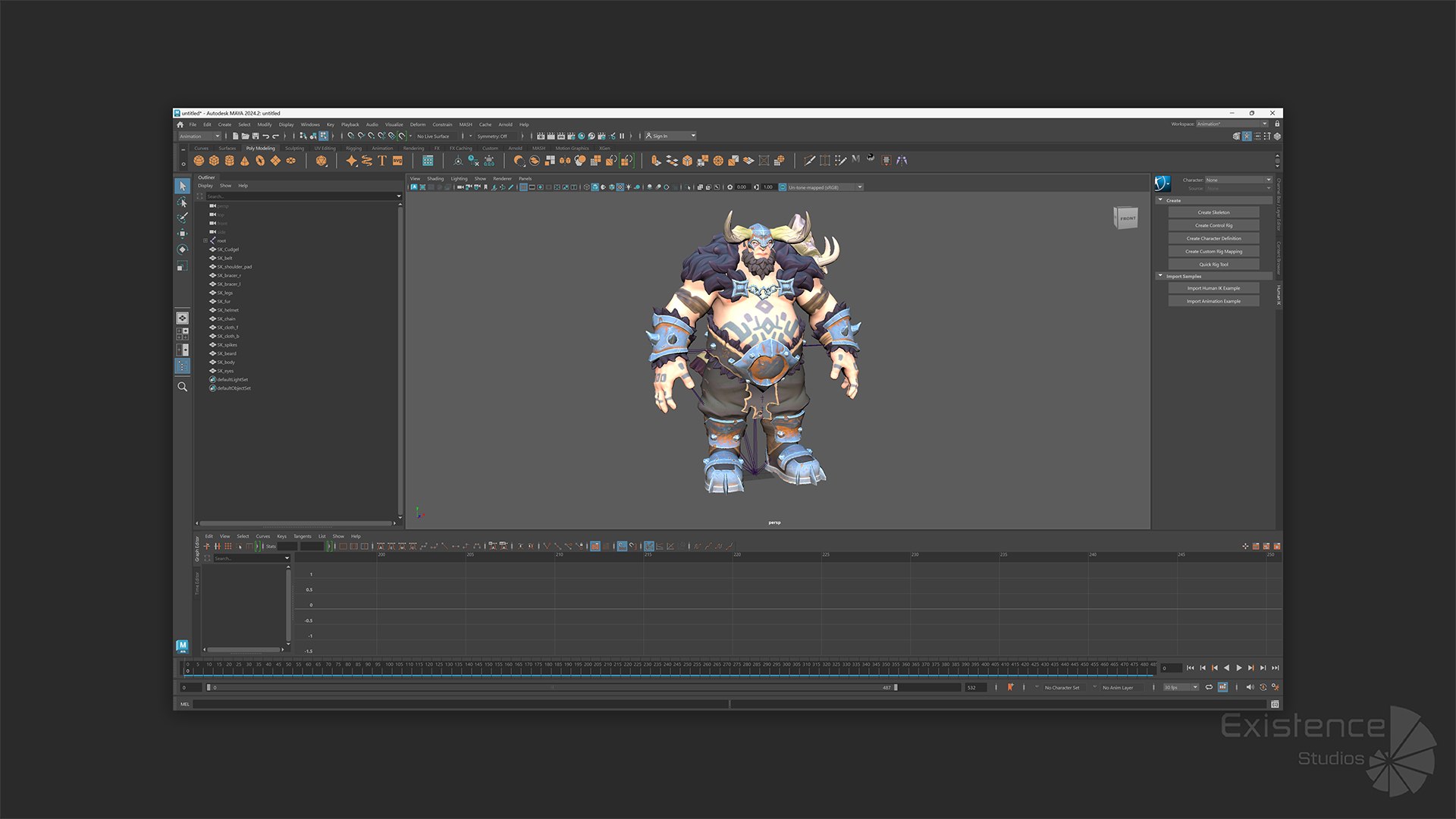Create a polygon cylinder from the shelf
Viewport: 1456px width, 819px height.
point(230,161)
